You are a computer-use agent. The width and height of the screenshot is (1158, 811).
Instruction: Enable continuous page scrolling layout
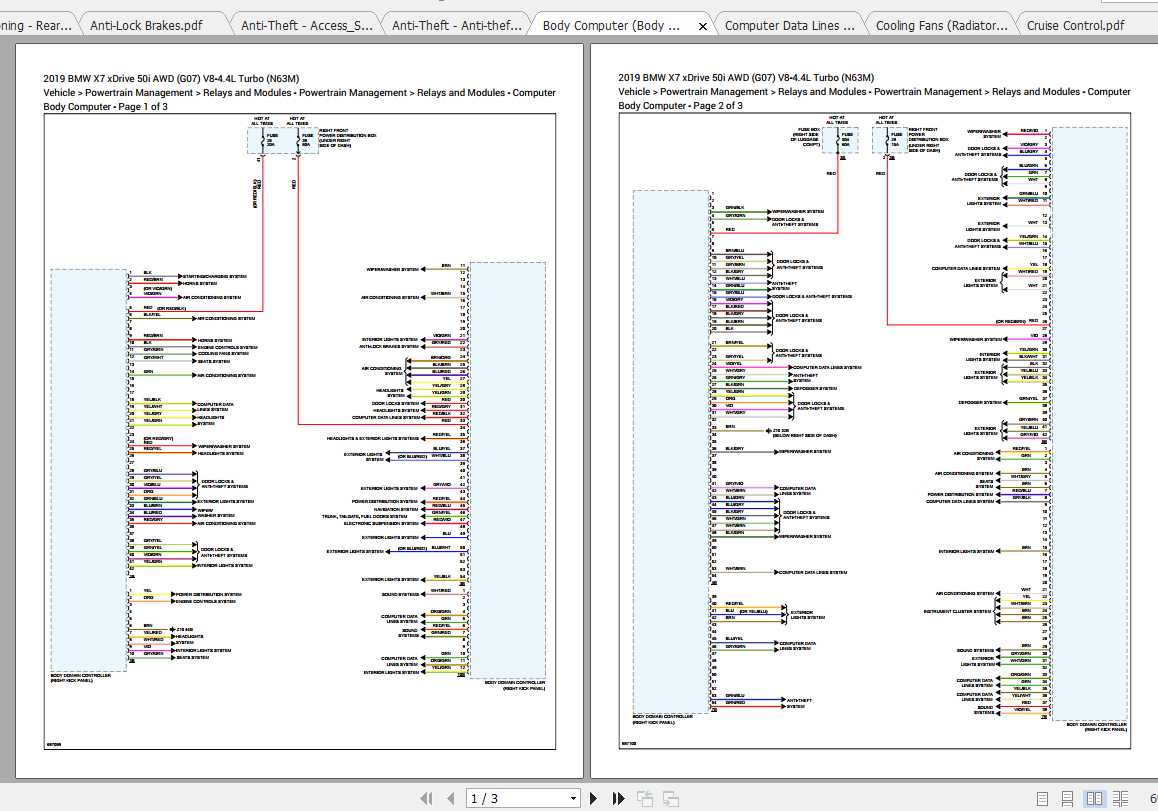point(1068,798)
